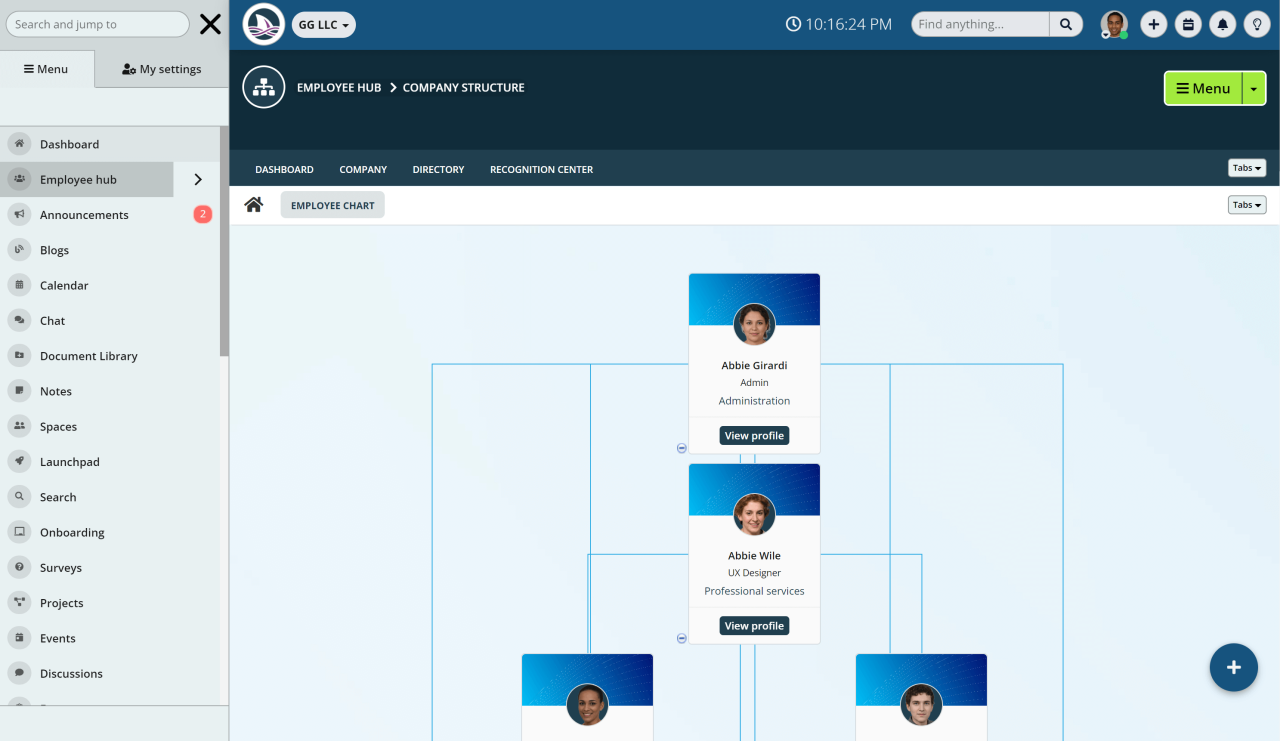This screenshot has width=1280, height=741.
Task: Open your profile status avatar menu
Action: coord(1114,23)
